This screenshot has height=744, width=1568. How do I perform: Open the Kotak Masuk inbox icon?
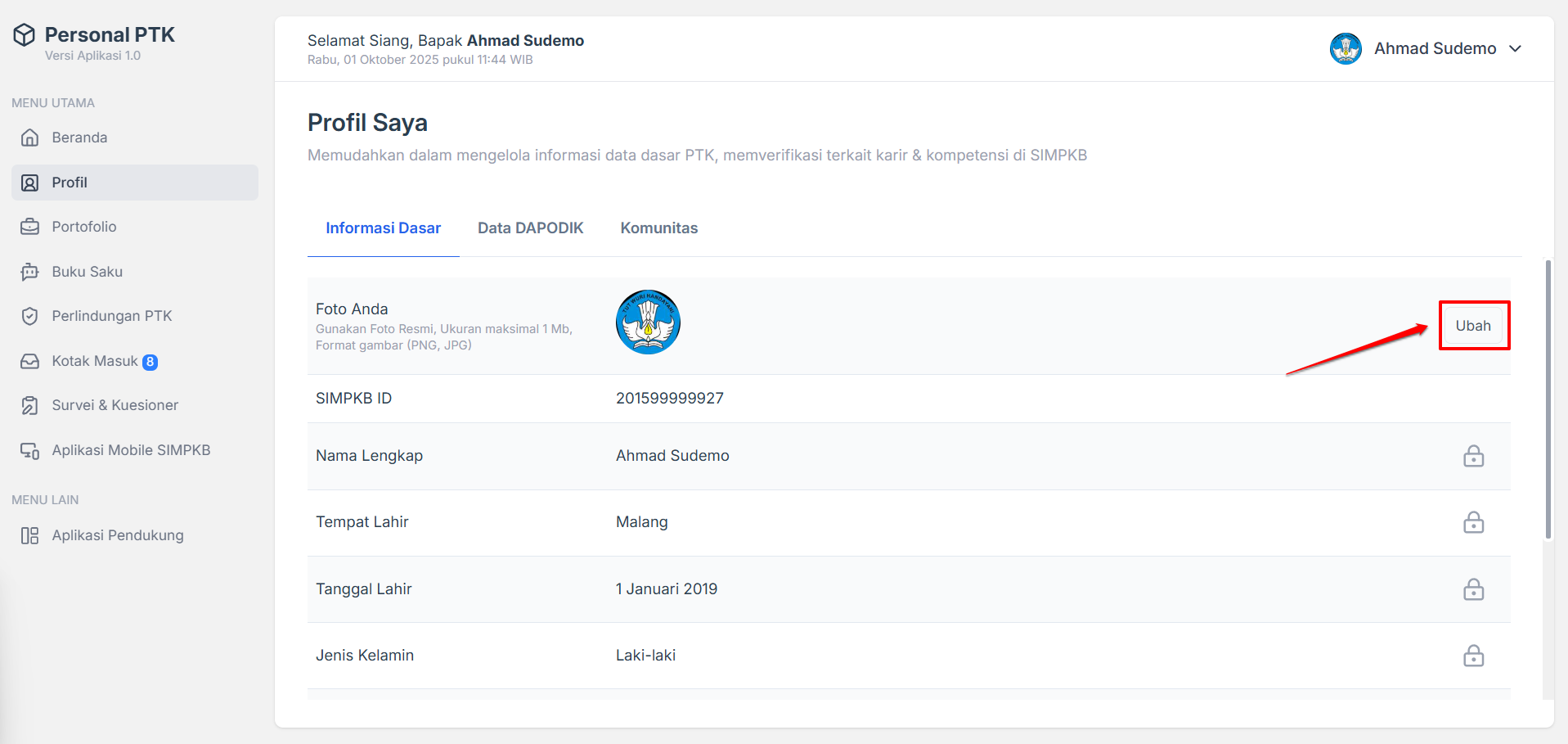click(30, 361)
